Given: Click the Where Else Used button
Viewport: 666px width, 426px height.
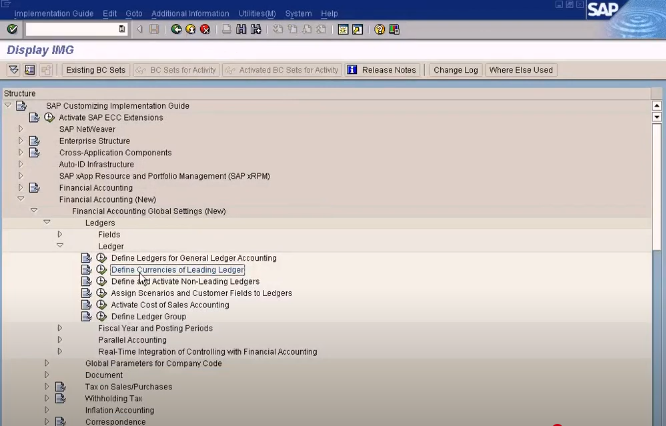Looking at the screenshot, I should tap(521, 70).
